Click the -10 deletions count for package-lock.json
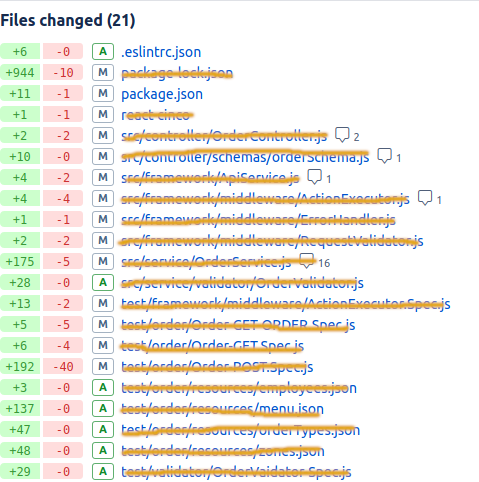 click(63, 73)
